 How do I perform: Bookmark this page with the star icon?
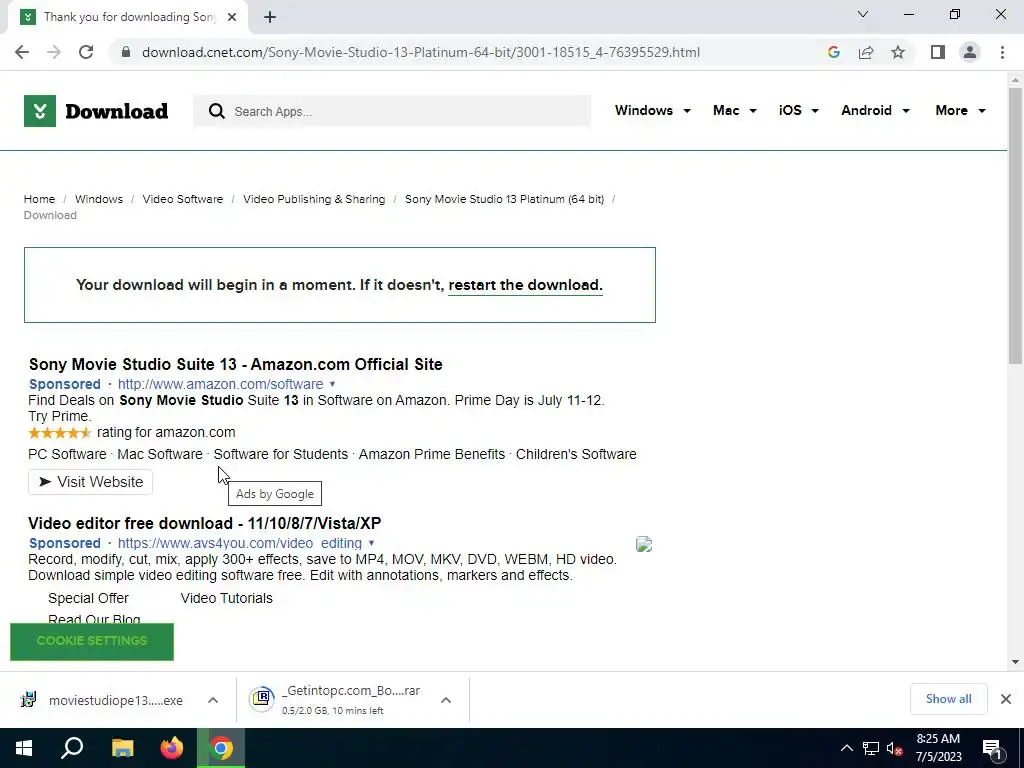(898, 52)
